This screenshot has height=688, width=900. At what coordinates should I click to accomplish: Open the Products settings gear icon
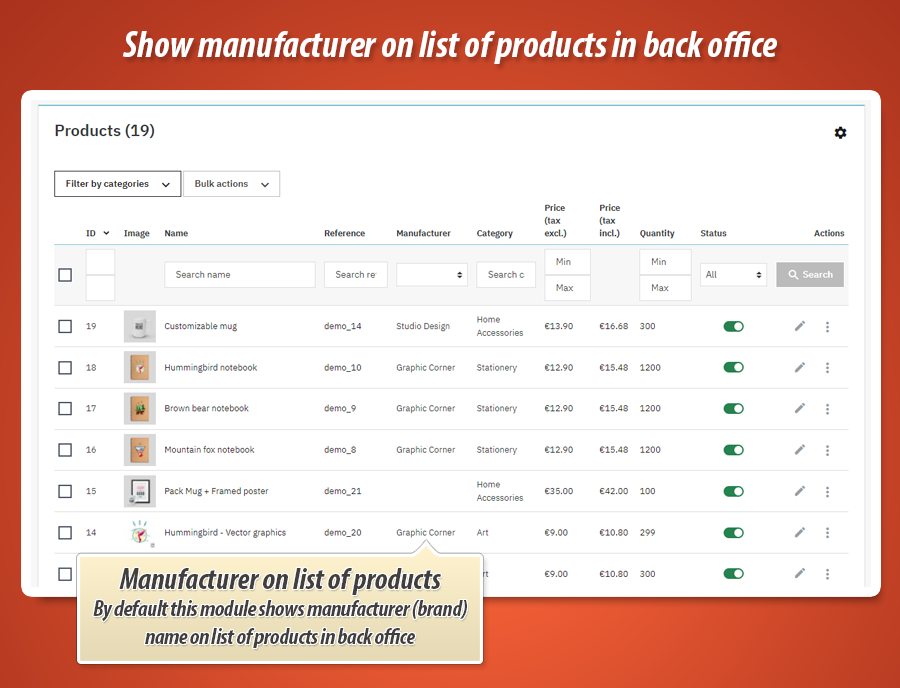pyautogui.click(x=841, y=133)
